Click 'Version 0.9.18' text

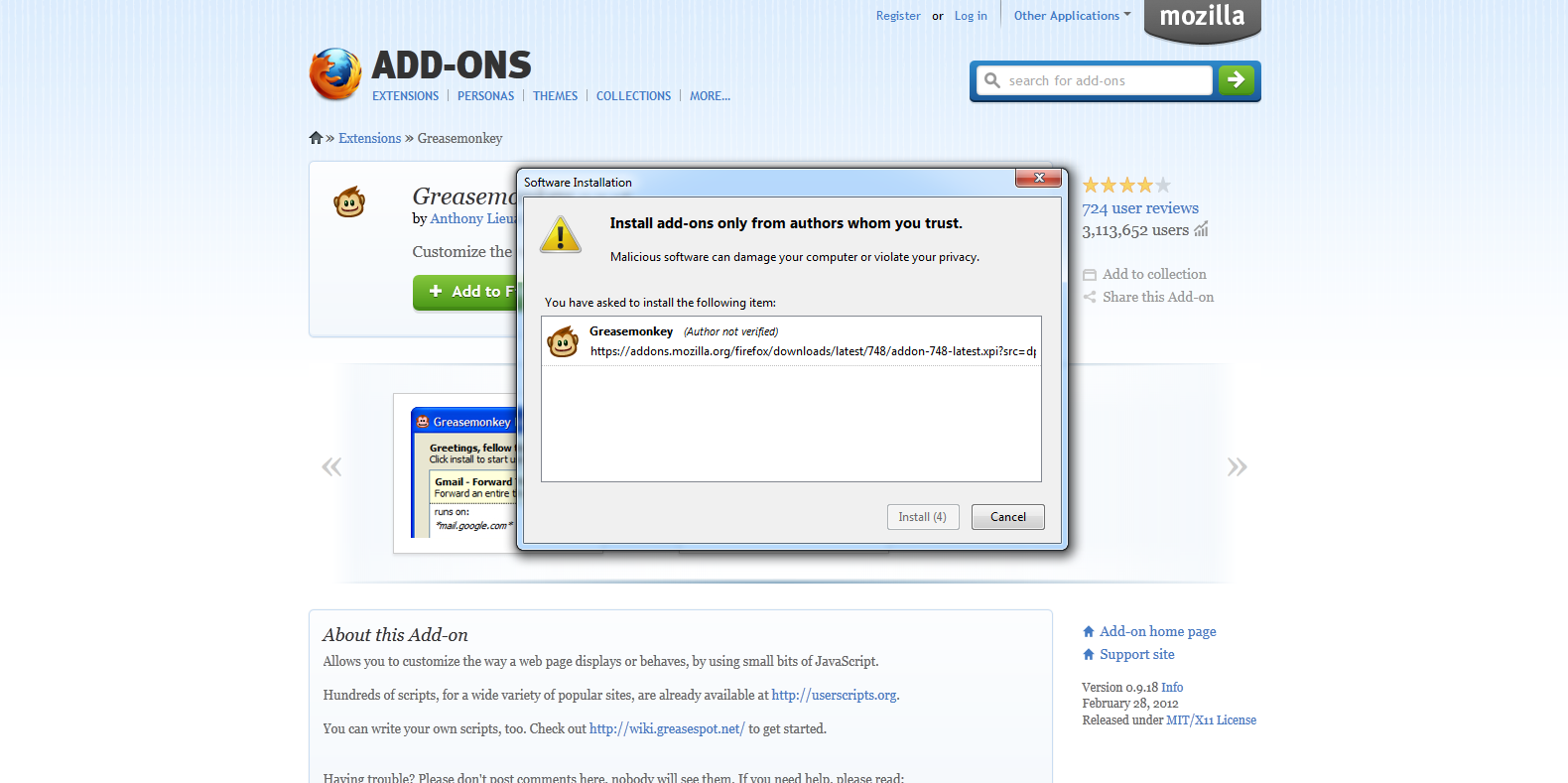click(1120, 688)
